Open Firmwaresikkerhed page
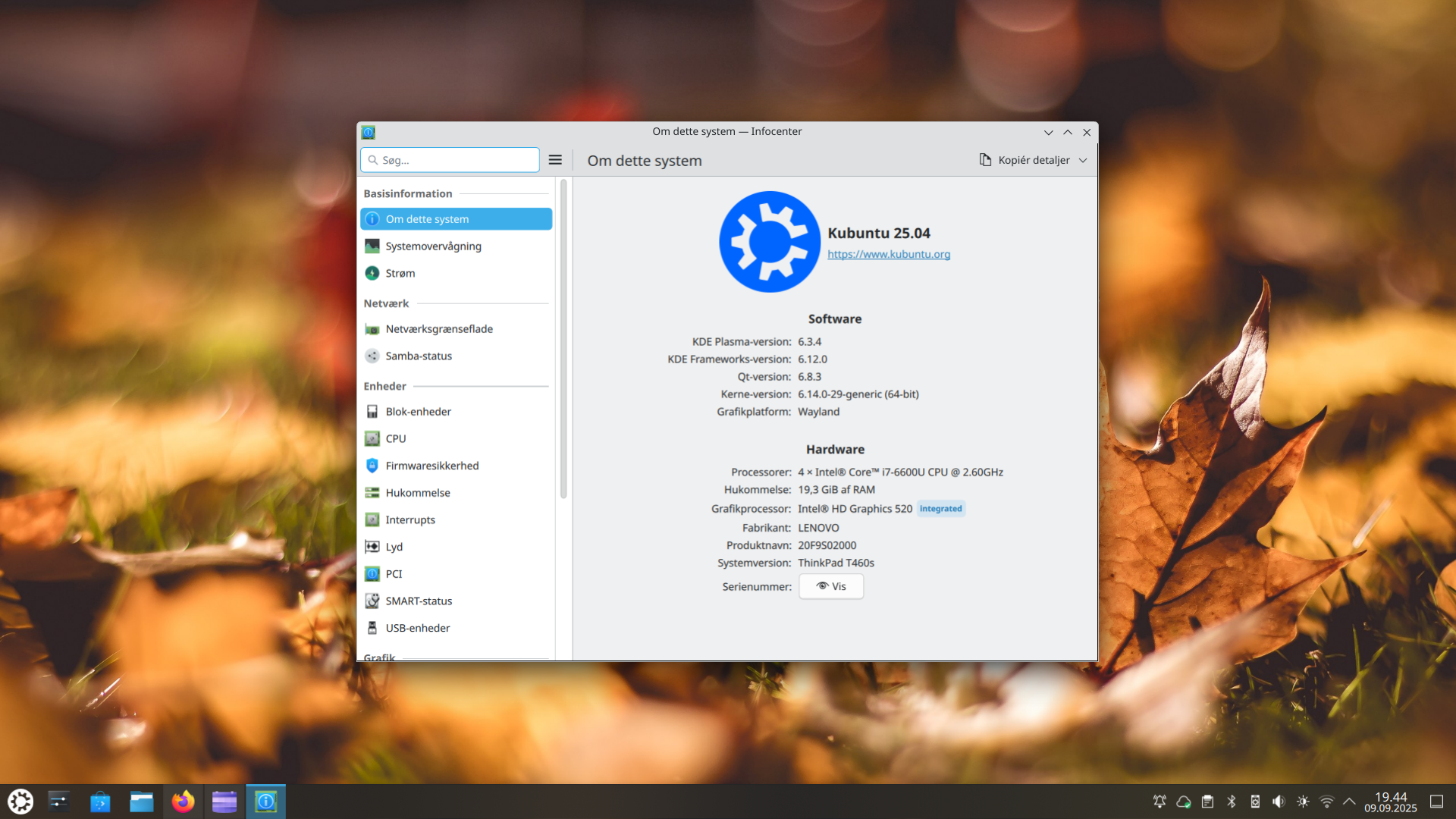This screenshot has height=819, width=1456. [x=456, y=466]
